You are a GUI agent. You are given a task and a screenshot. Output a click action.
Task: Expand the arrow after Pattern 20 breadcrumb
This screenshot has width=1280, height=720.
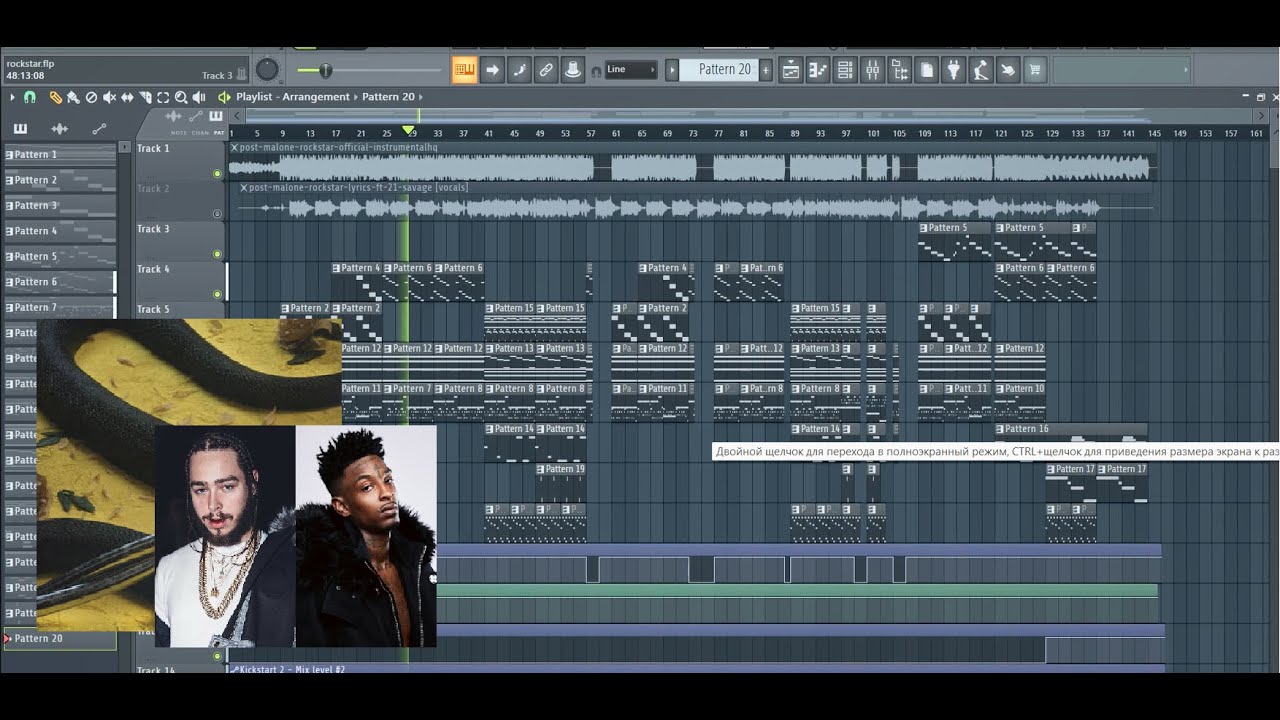[420, 97]
